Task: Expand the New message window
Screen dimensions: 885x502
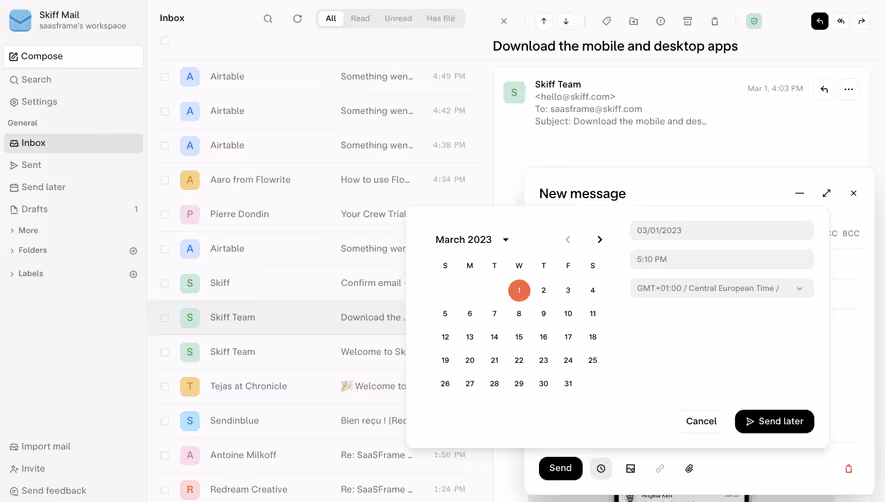Action: point(826,193)
